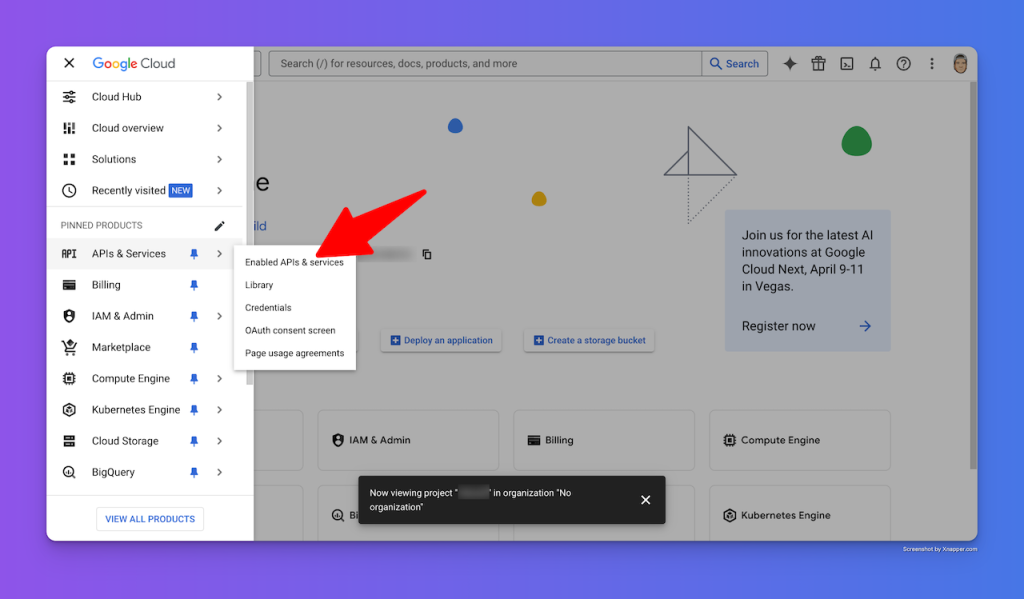This screenshot has width=1024, height=599.
Task: Expand the Compute Engine submenu chevron
Action: [219, 378]
